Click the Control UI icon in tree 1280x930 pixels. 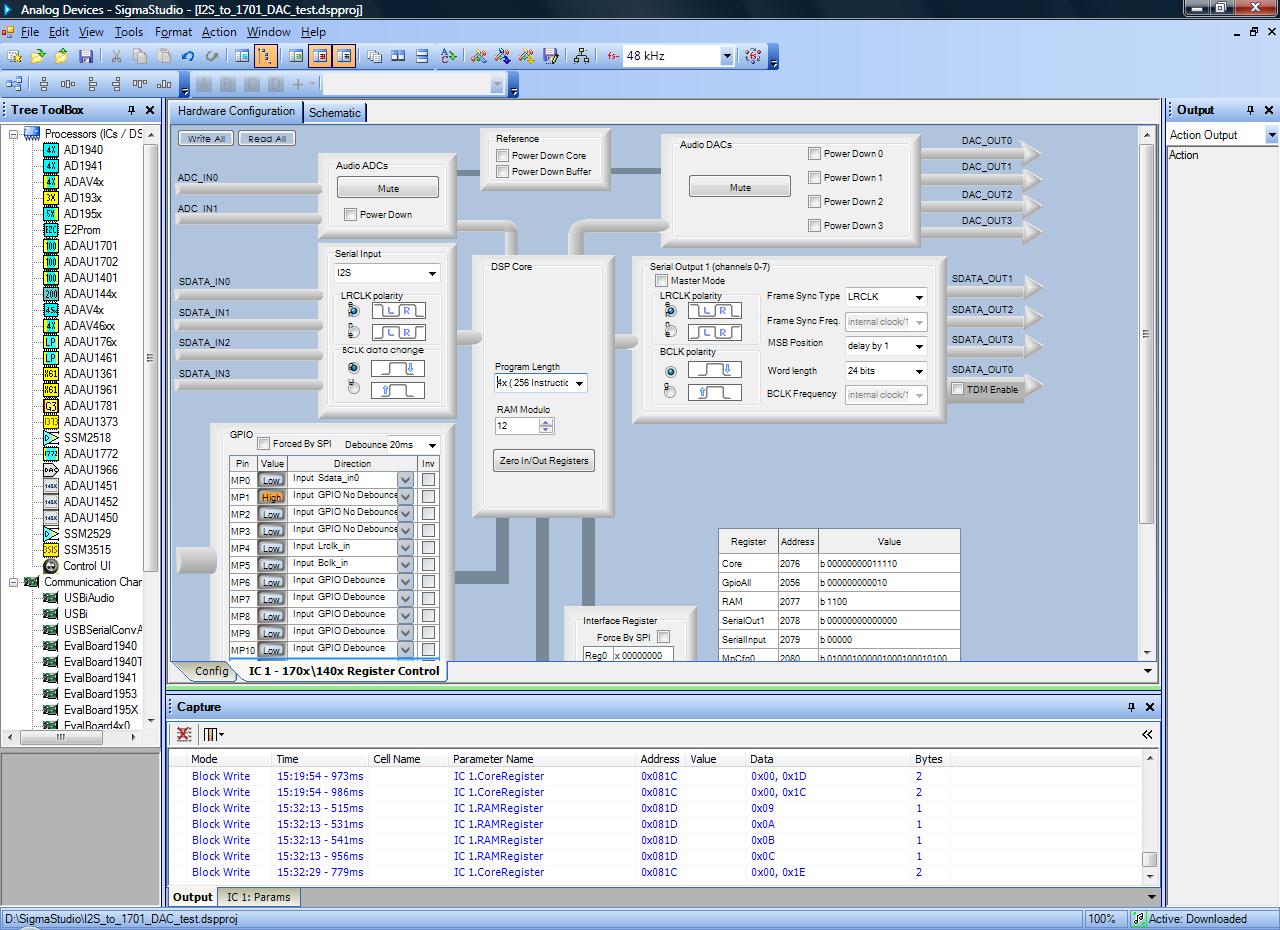pyautogui.click(x=51, y=566)
